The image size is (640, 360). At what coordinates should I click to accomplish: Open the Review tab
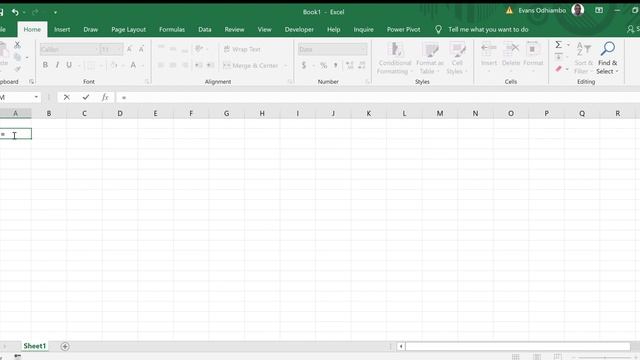tap(234, 29)
